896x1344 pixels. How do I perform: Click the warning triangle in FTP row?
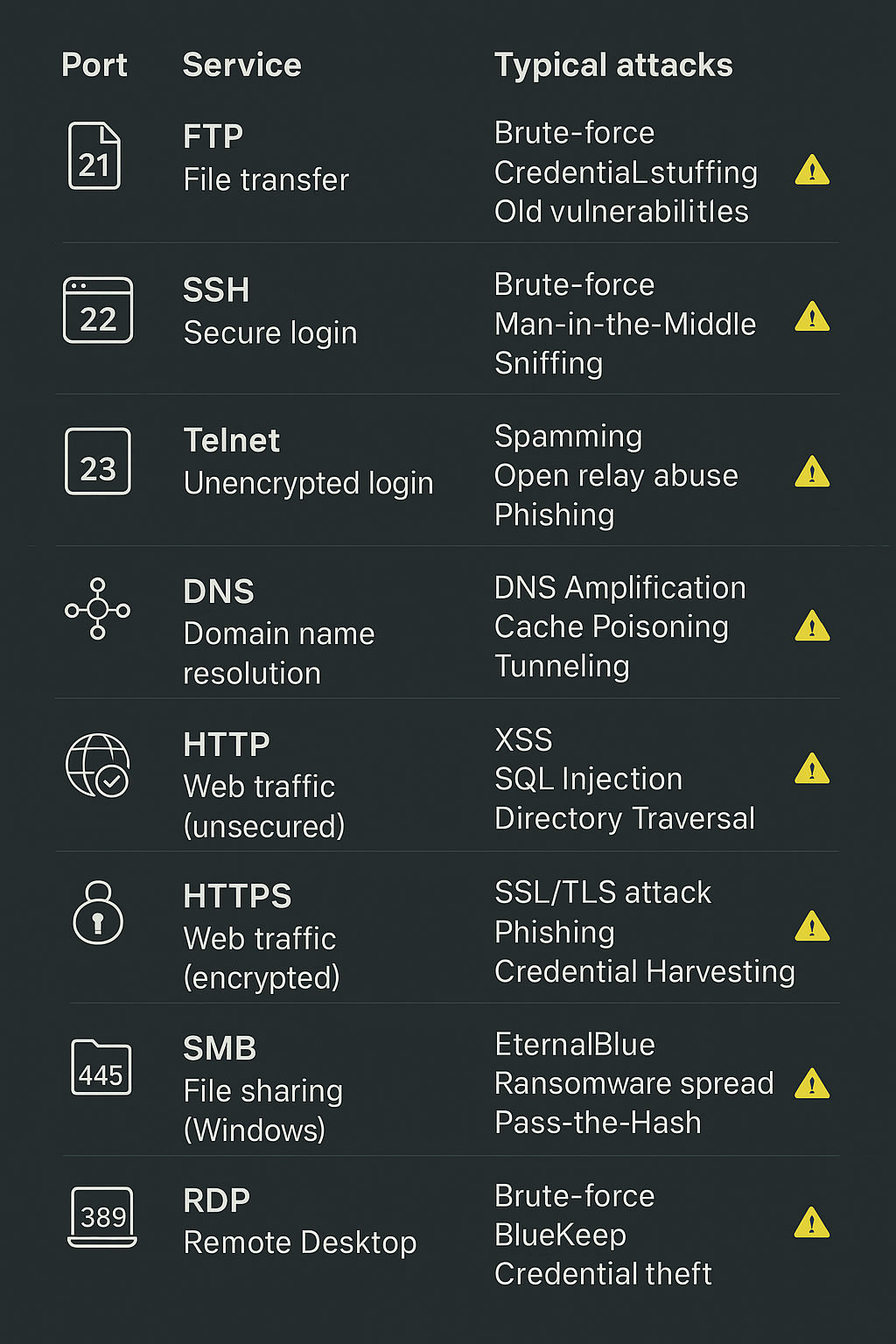coord(812,170)
